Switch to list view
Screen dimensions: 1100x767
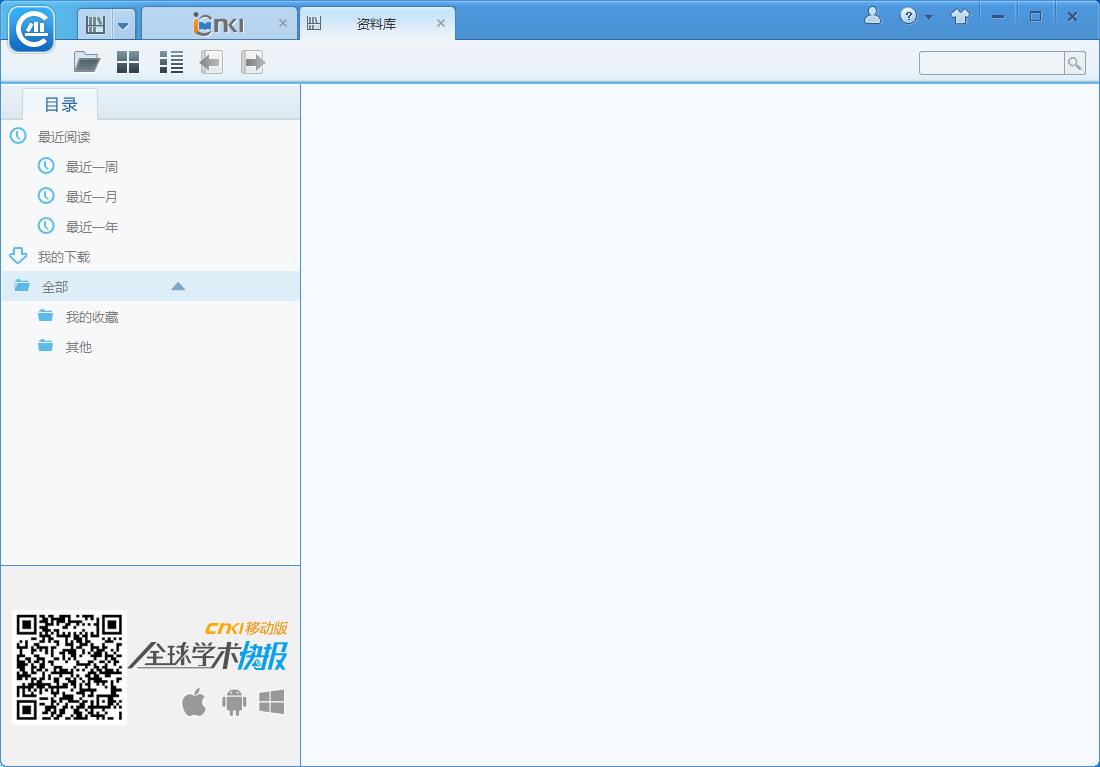click(x=171, y=62)
